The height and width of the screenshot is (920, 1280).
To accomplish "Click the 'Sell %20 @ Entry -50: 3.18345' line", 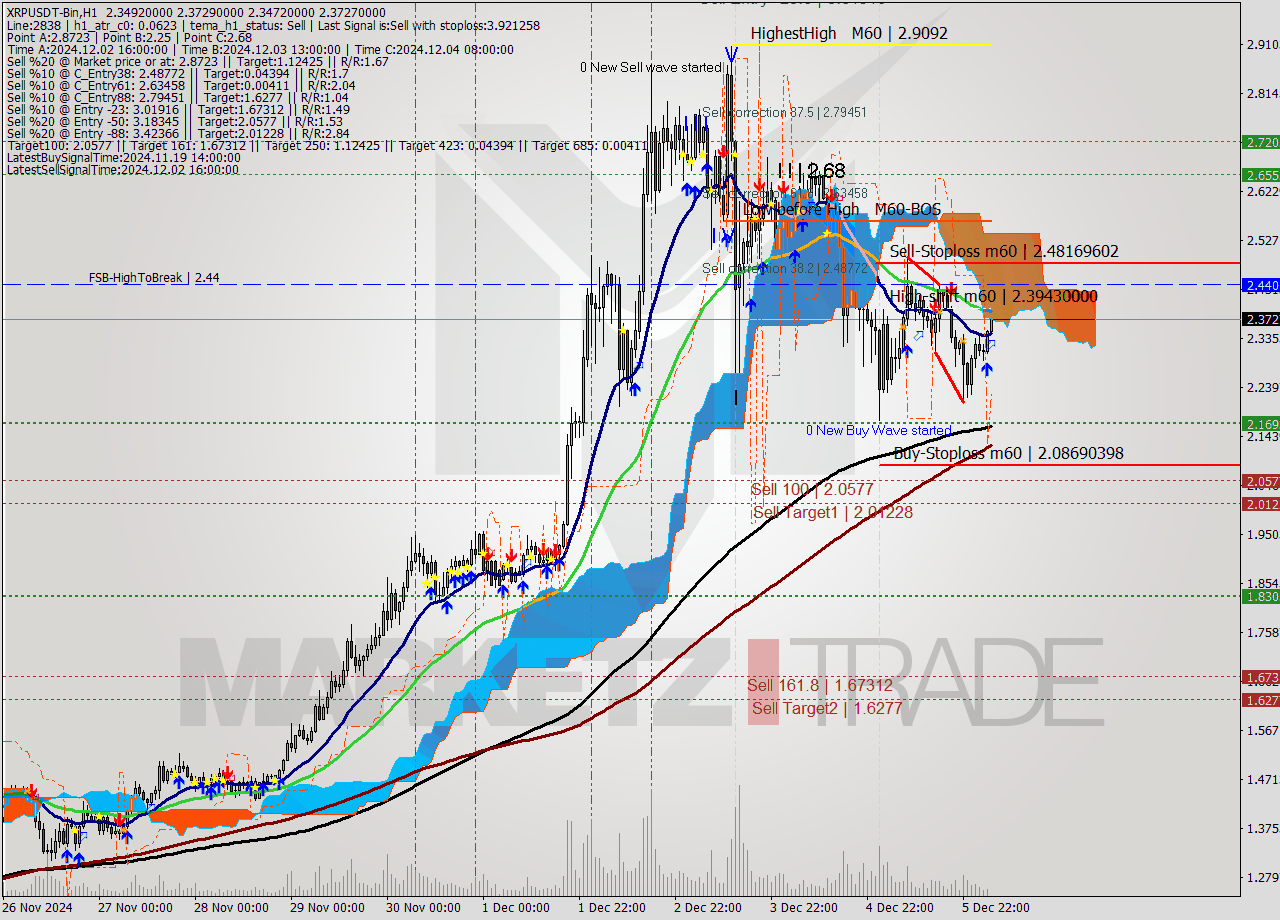I will (174, 121).
